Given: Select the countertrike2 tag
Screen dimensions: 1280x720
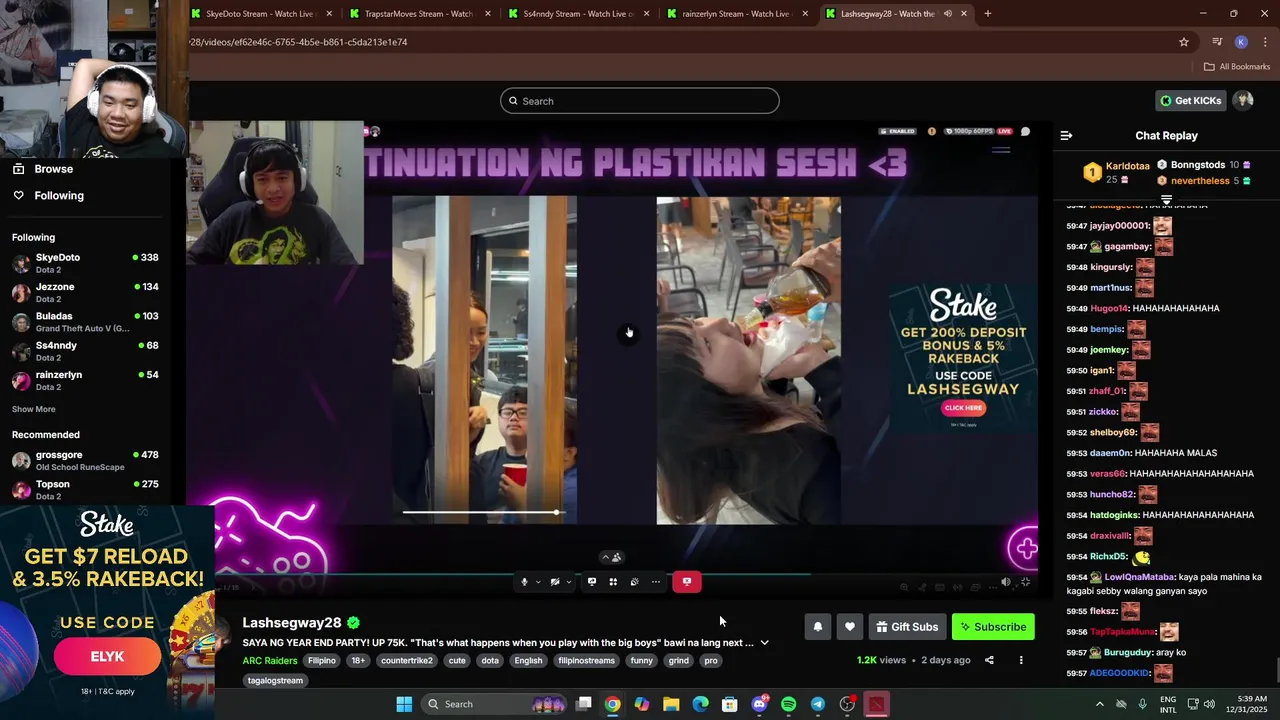Looking at the screenshot, I should (x=406, y=661).
